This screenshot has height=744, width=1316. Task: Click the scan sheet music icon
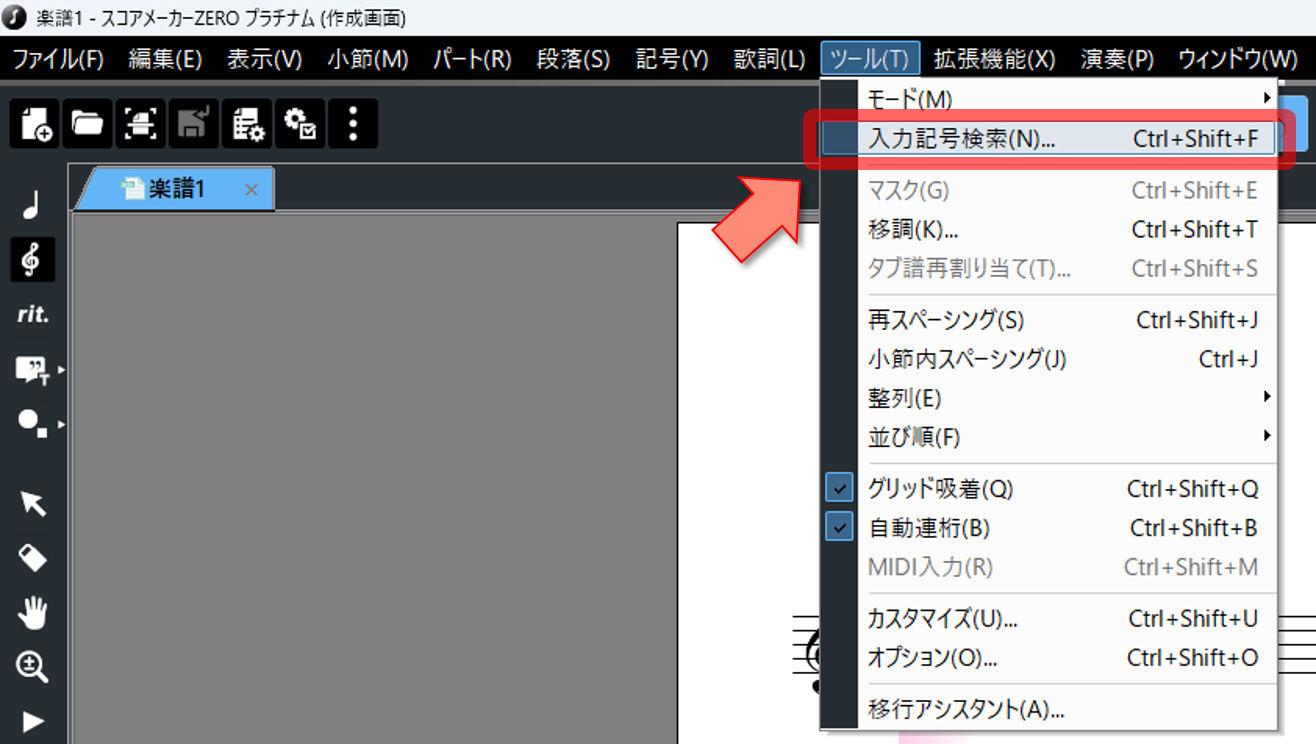pyautogui.click(x=141, y=124)
